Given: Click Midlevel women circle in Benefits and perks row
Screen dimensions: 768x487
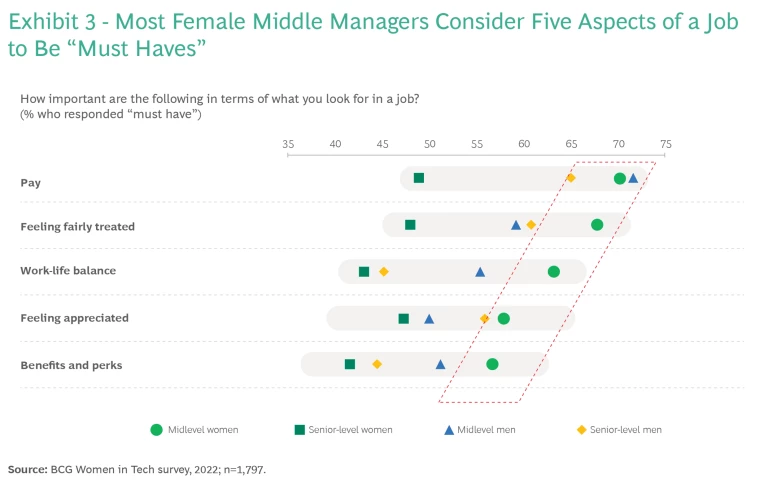Looking at the screenshot, I should point(492,364).
